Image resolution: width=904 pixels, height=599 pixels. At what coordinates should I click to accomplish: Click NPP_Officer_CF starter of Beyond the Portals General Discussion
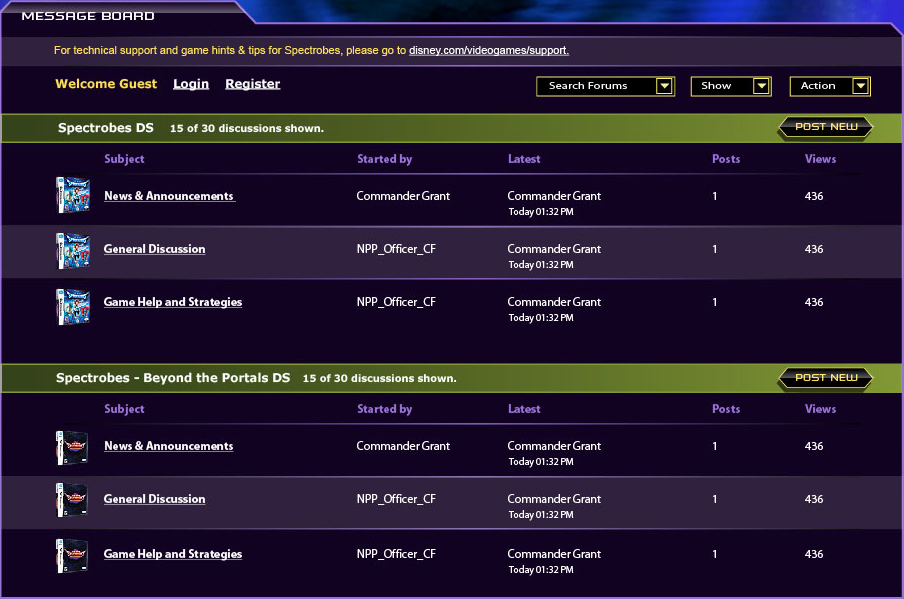[396, 499]
